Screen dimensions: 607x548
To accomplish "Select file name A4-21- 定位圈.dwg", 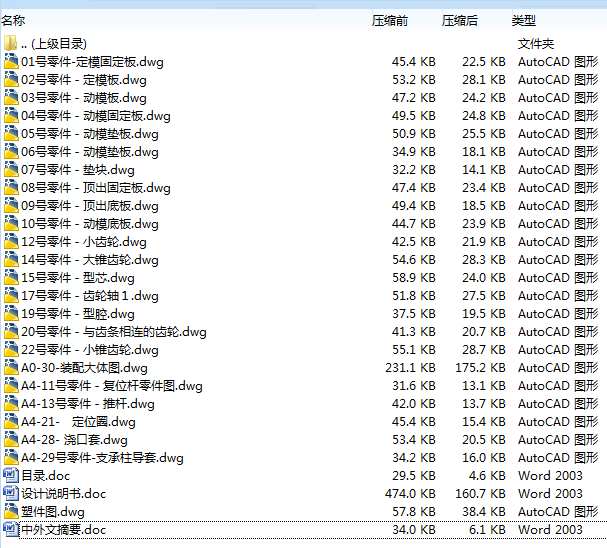I will coord(78,422).
